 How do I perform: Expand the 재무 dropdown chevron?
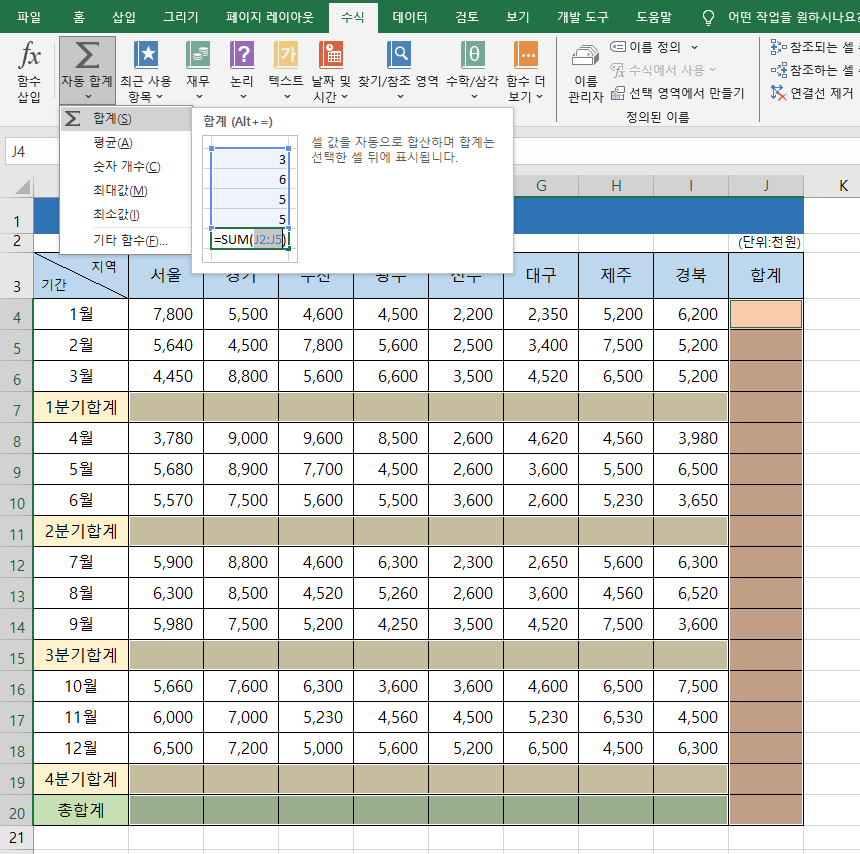(x=200, y=97)
